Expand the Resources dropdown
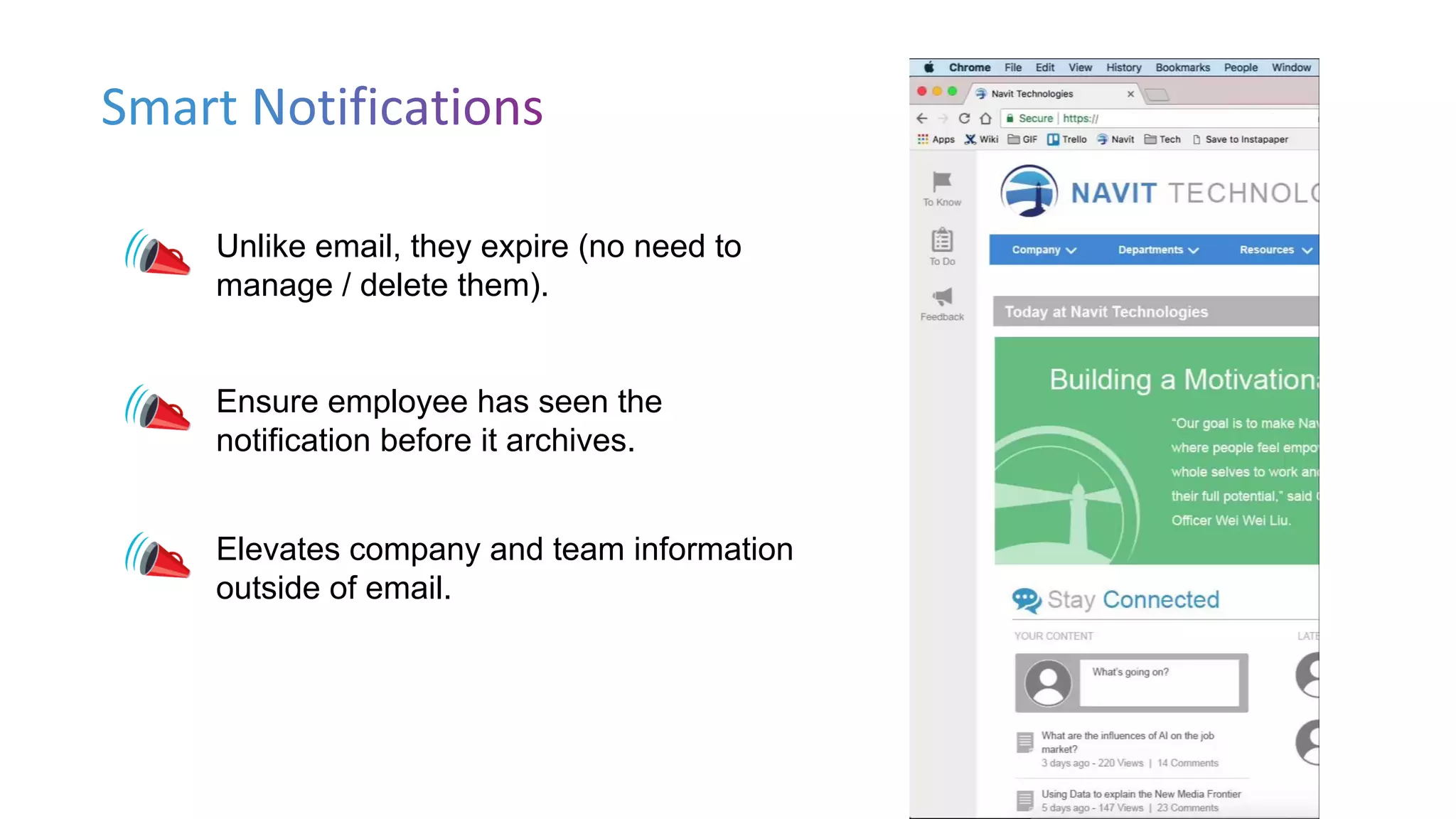This screenshot has width=1456, height=819. point(1275,250)
